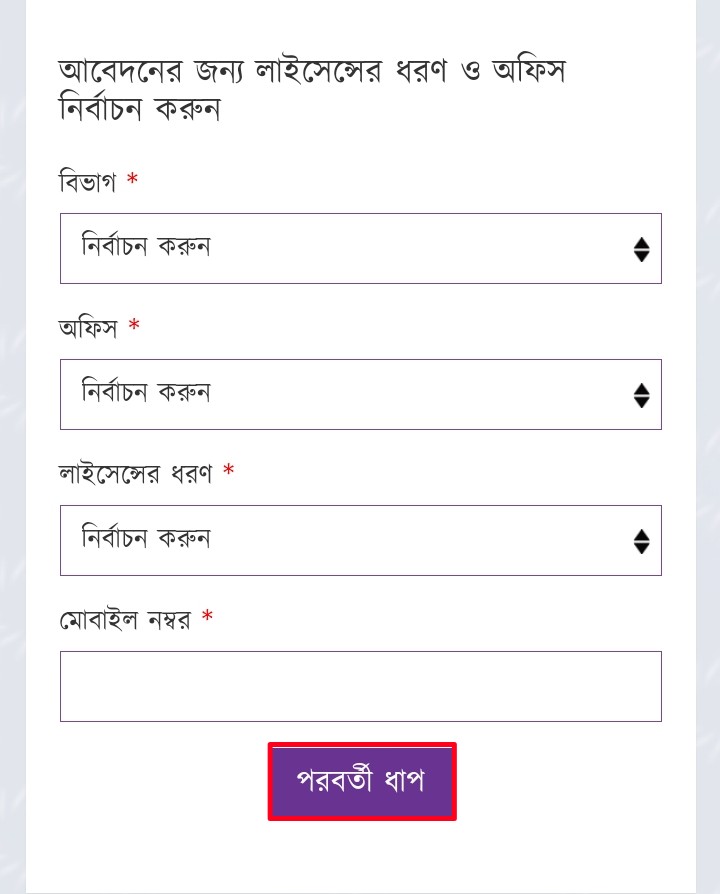Click the red asterisk beside the অফিস label
Screen dimensions: 720x894
pos(134,325)
